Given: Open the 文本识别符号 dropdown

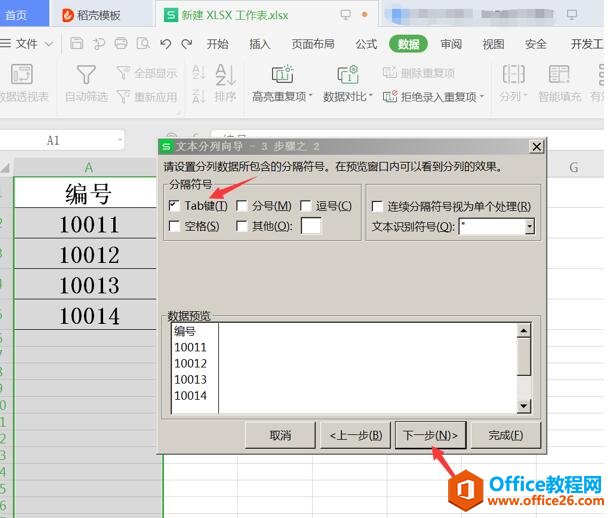Looking at the screenshot, I should pos(529,226).
